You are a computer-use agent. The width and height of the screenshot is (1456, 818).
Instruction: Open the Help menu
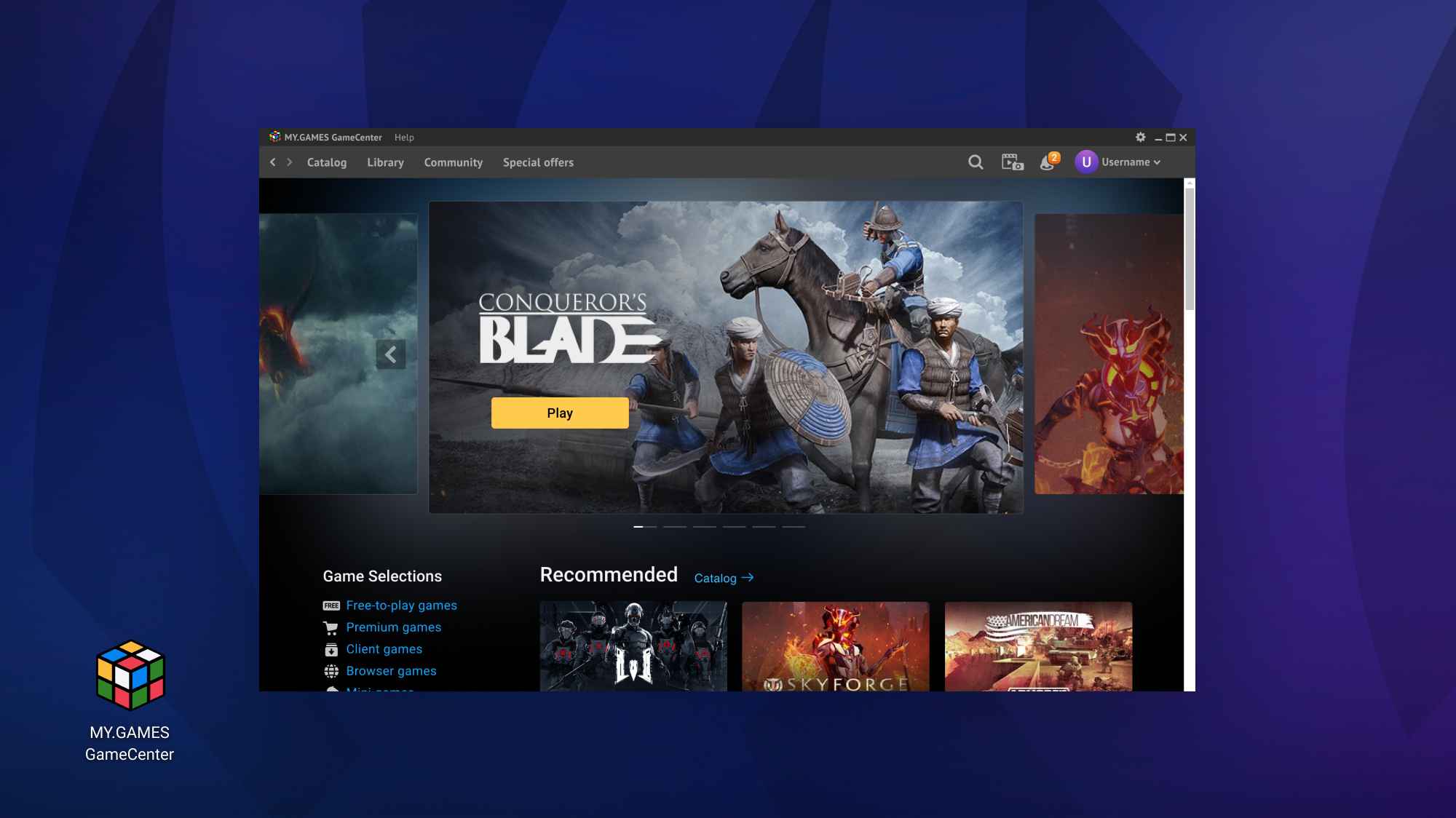(404, 138)
